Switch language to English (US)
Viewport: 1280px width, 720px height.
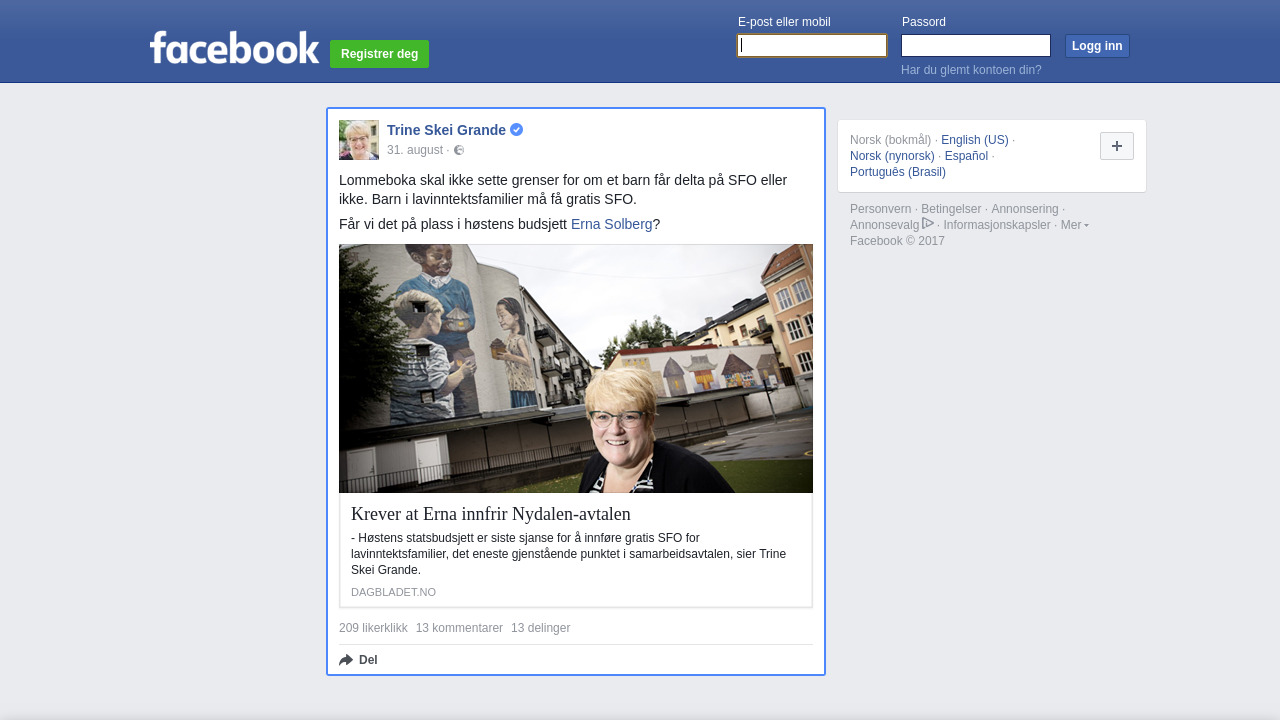coord(975,140)
